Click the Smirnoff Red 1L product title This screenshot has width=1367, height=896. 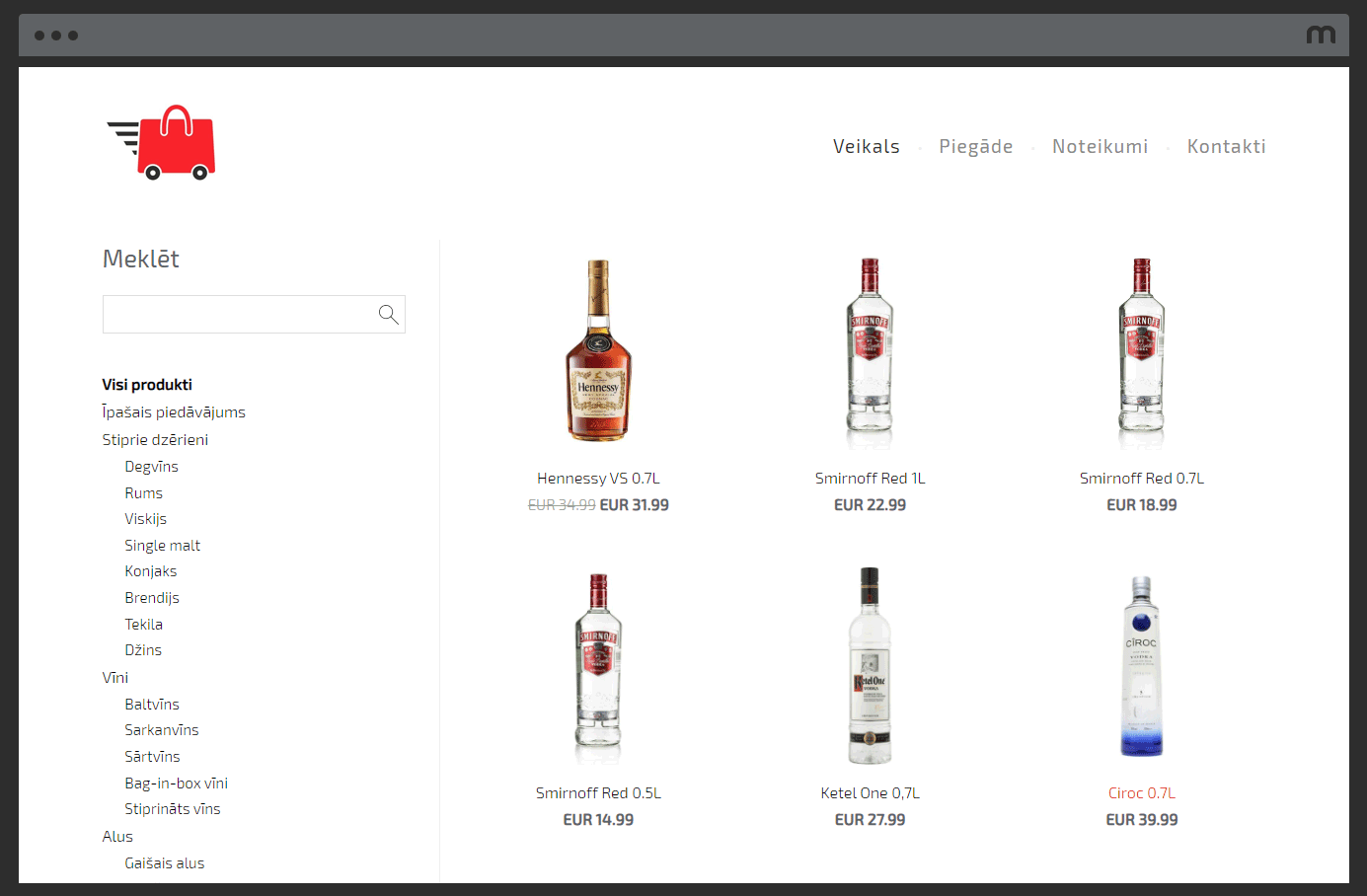pos(871,479)
